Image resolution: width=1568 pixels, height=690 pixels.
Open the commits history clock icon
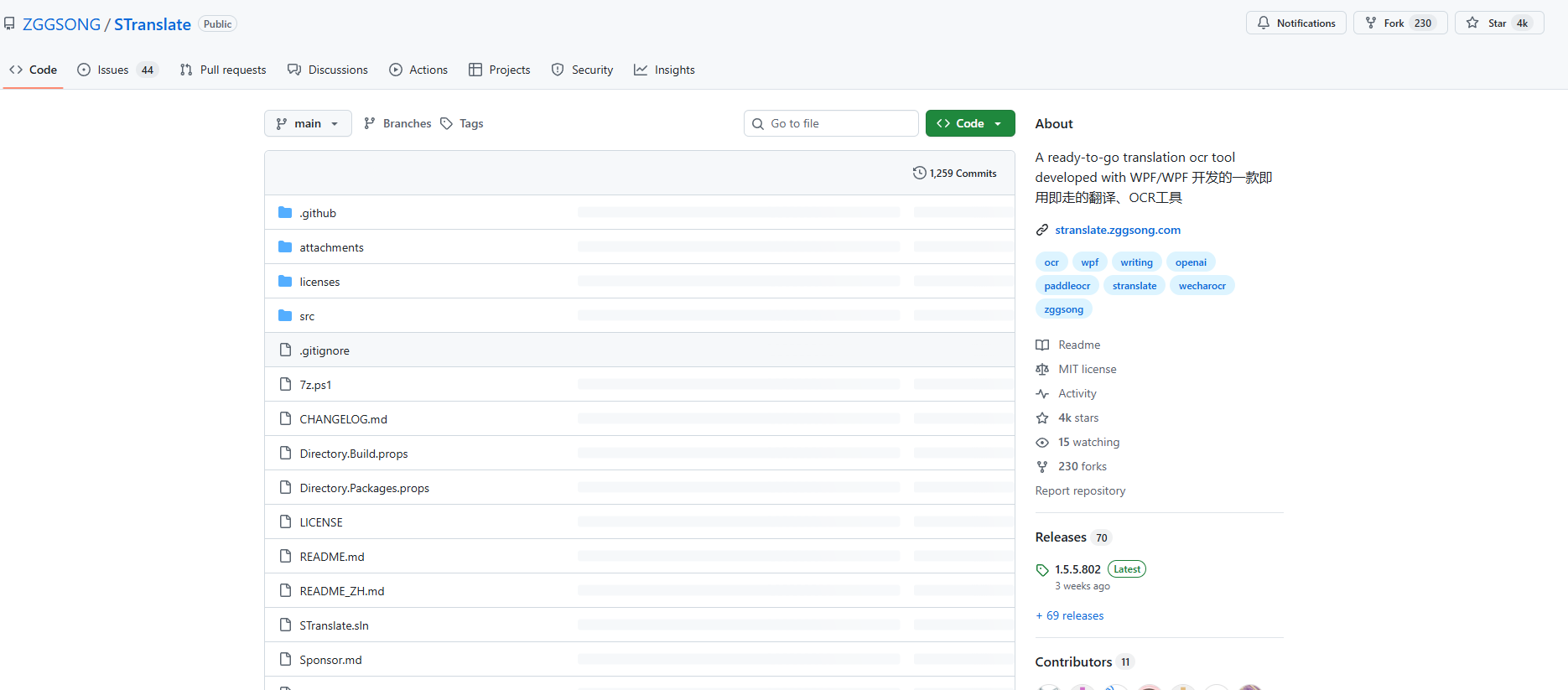pyautogui.click(x=919, y=173)
